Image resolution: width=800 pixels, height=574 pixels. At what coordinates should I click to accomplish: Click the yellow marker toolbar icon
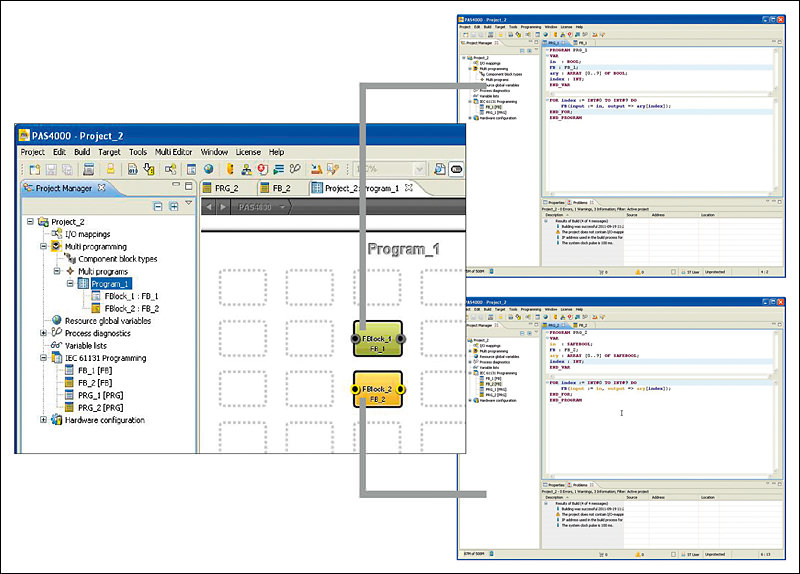point(230,169)
